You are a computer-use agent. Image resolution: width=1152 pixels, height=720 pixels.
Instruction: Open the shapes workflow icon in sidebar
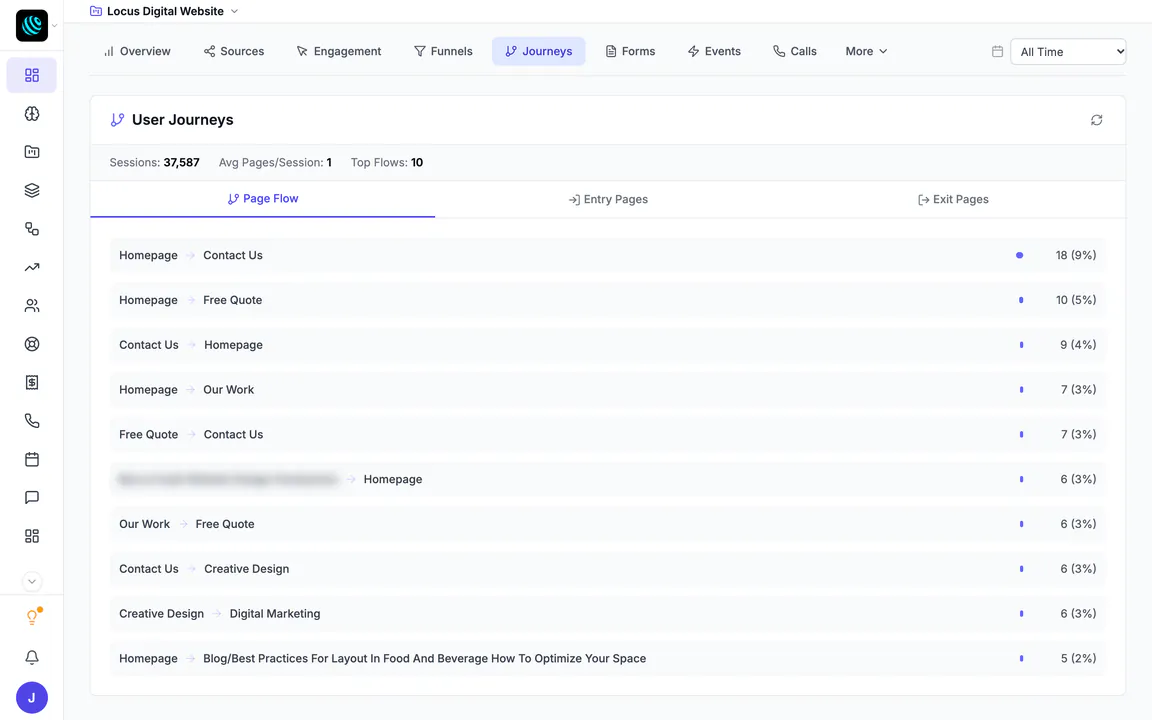(32, 228)
